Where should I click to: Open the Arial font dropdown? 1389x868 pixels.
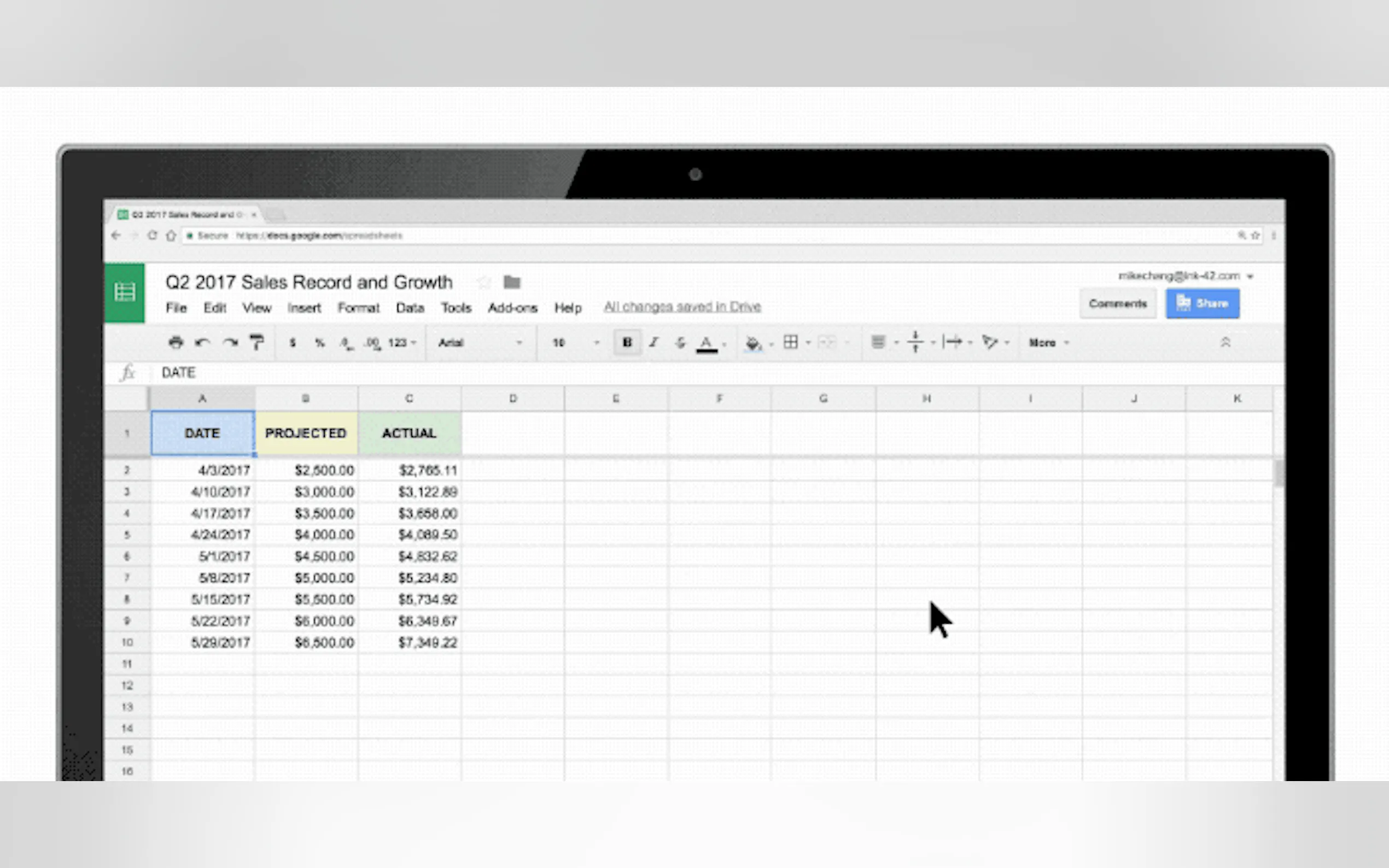coord(480,343)
